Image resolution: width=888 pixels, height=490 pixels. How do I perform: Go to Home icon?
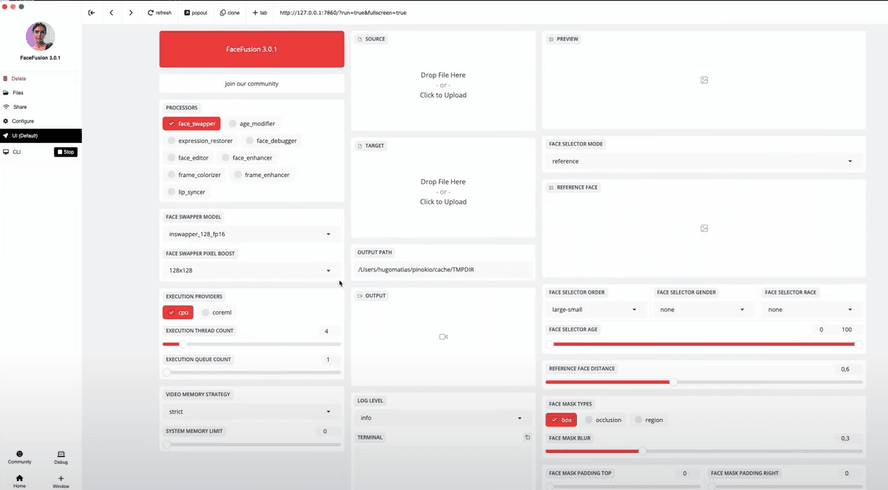(20, 481)
